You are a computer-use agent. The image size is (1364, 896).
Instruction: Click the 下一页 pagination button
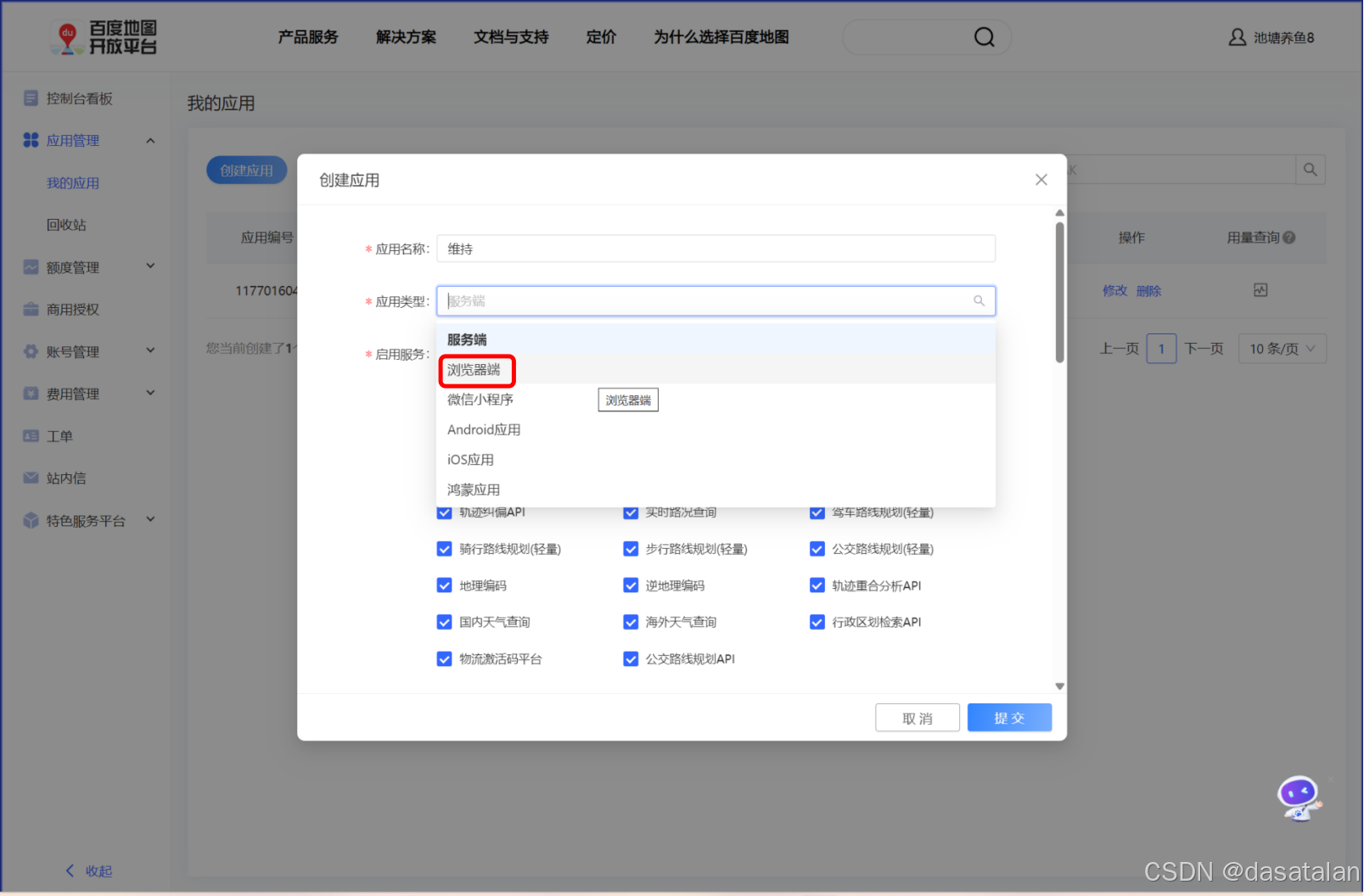pyautogui.click(x=1204, y=349)
